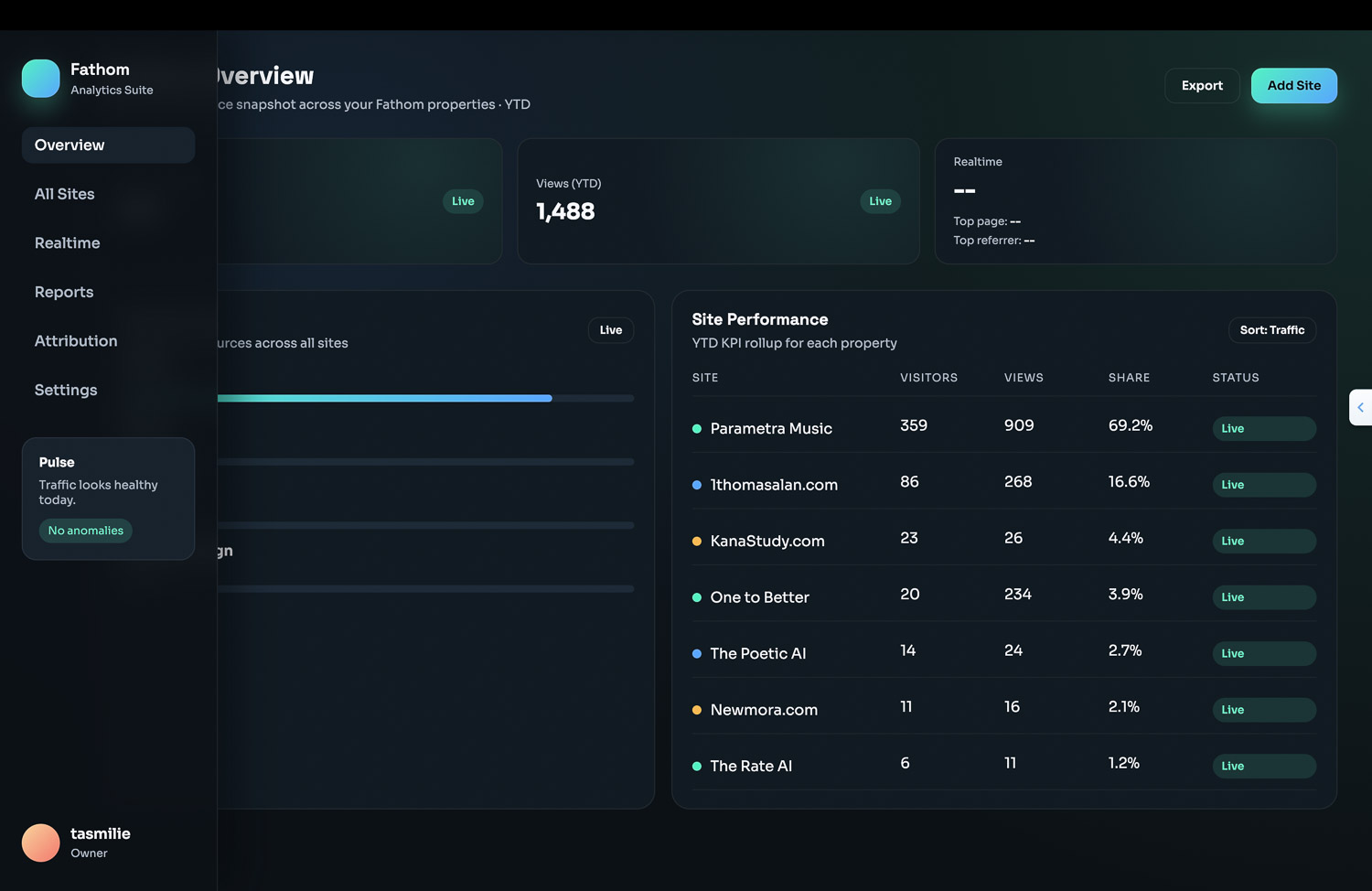The image size is (1372, 891).
Task: Click the Export button
Action: (1202, 86)
